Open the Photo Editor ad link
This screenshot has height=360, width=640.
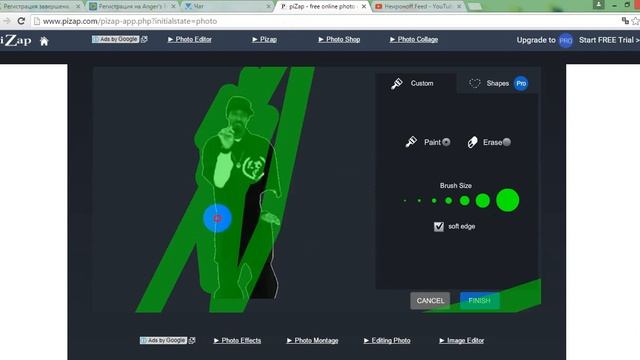190,40
